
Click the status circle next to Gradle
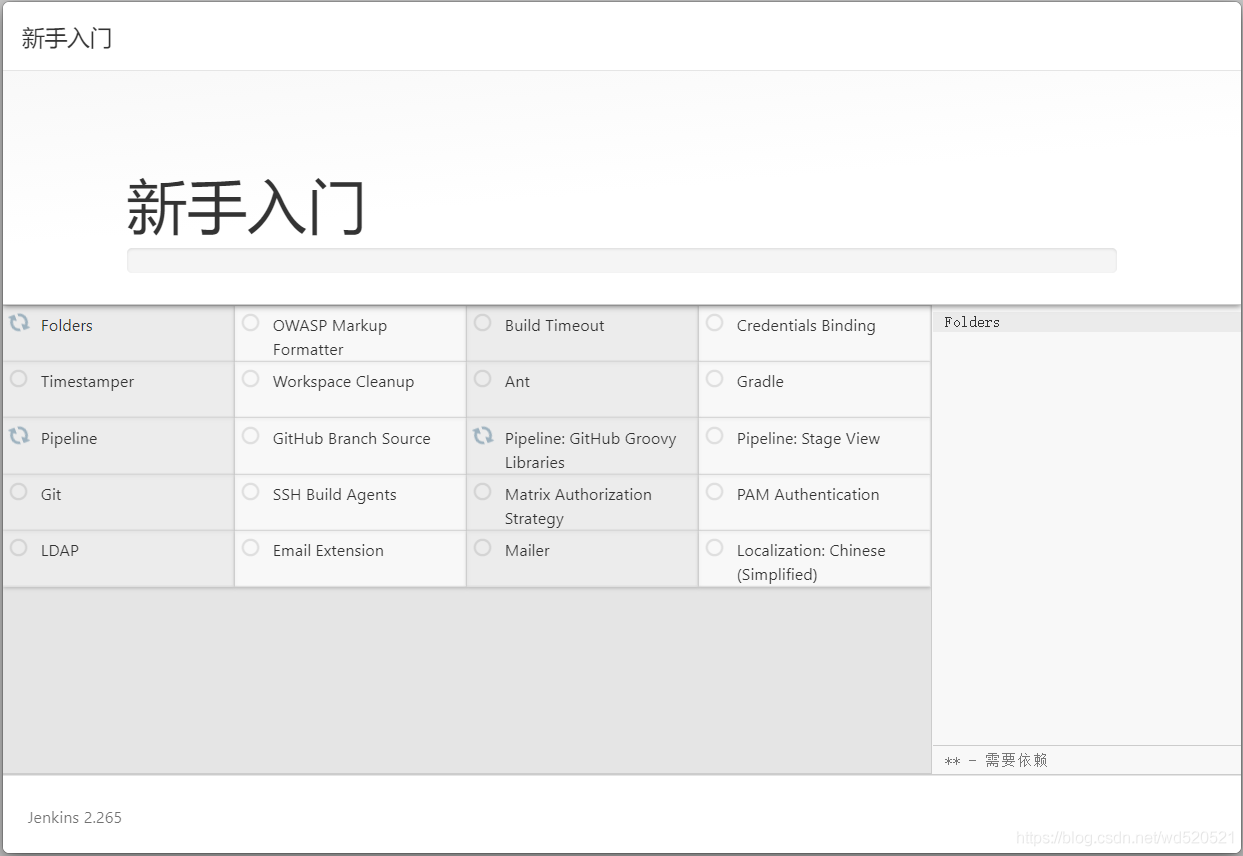[x=715, y=378]
